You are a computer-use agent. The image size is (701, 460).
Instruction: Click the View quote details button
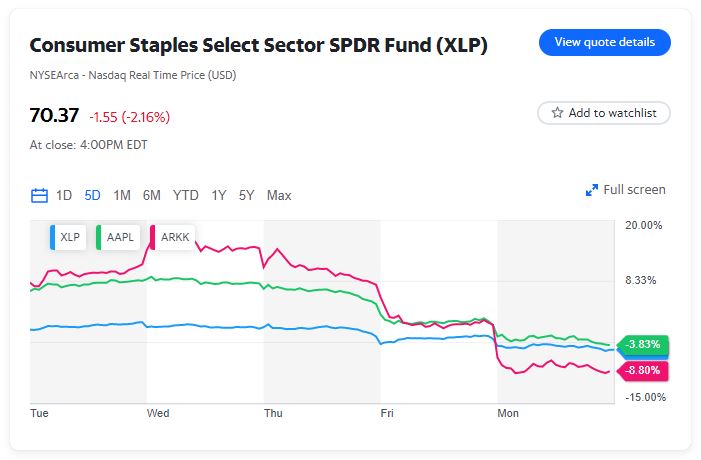click(604, 42)
